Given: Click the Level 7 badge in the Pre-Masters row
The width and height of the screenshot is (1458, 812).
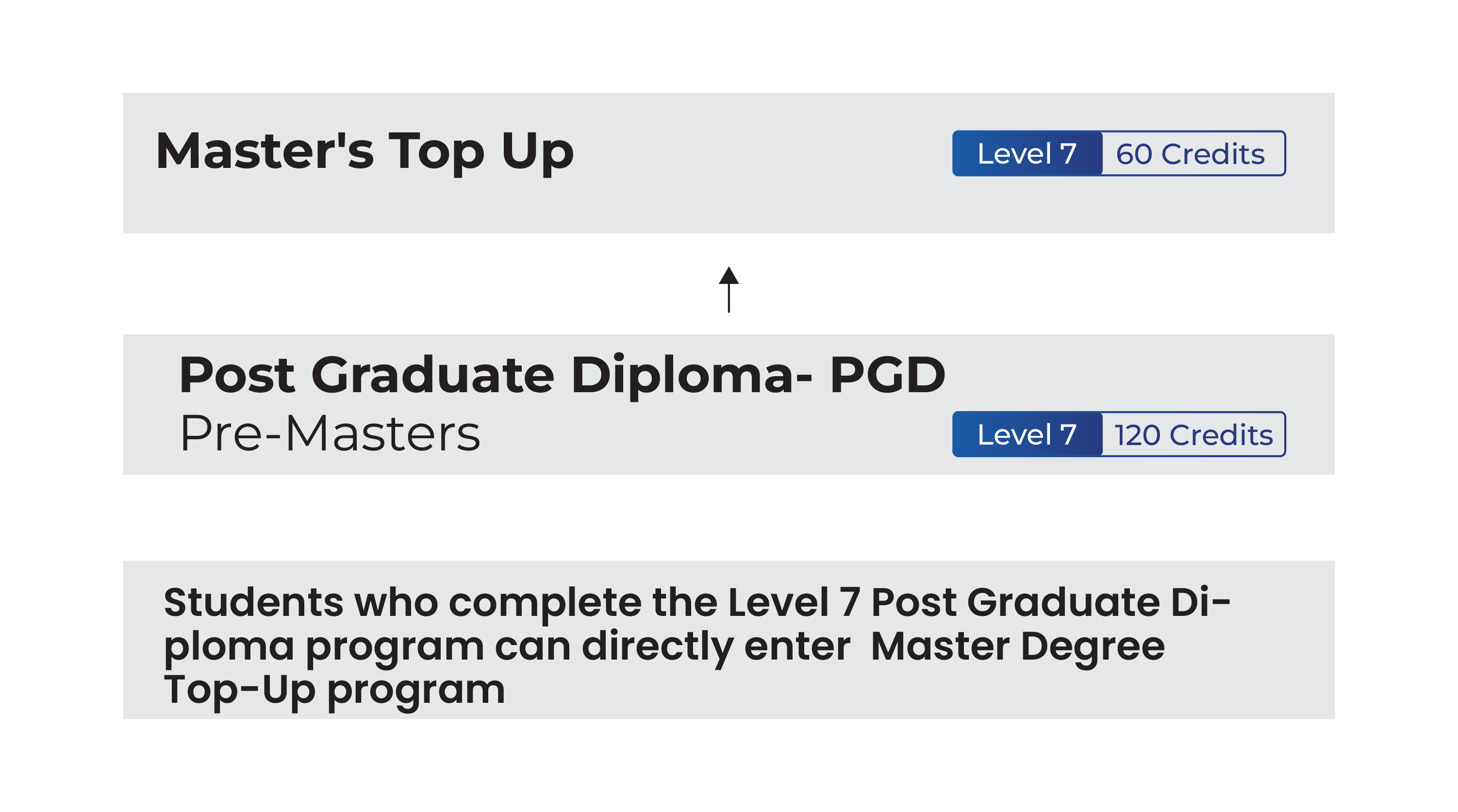Looking at the screenshot, I should tap(1027, 434).
